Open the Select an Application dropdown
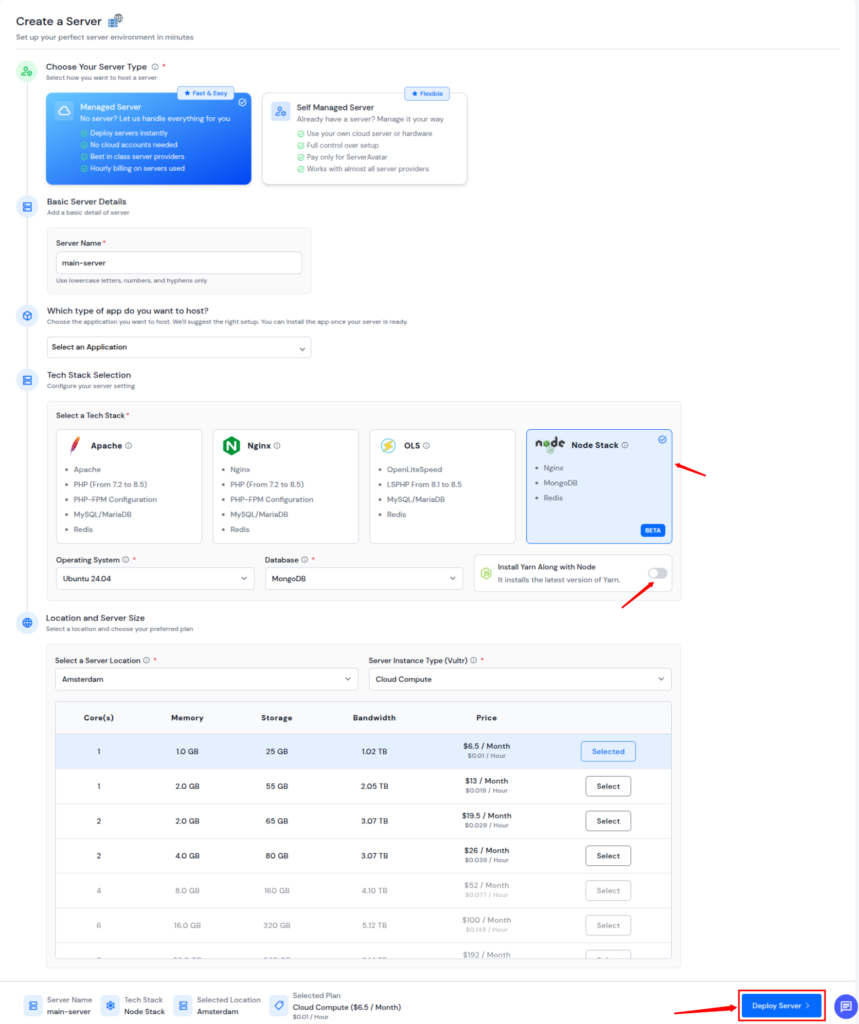 point(179,347)
